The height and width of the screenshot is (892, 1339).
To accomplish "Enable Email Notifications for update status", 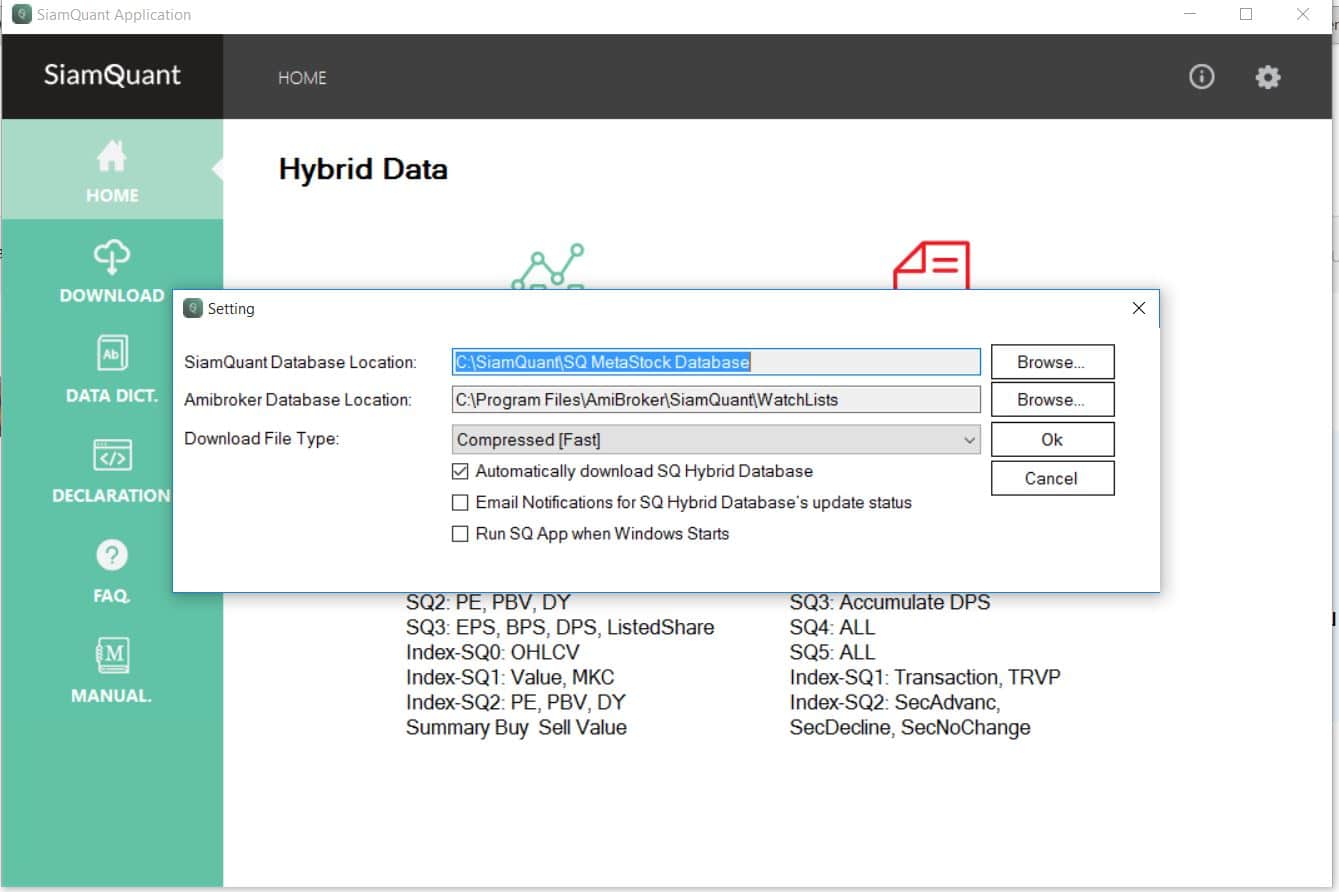I will (460, 502).
